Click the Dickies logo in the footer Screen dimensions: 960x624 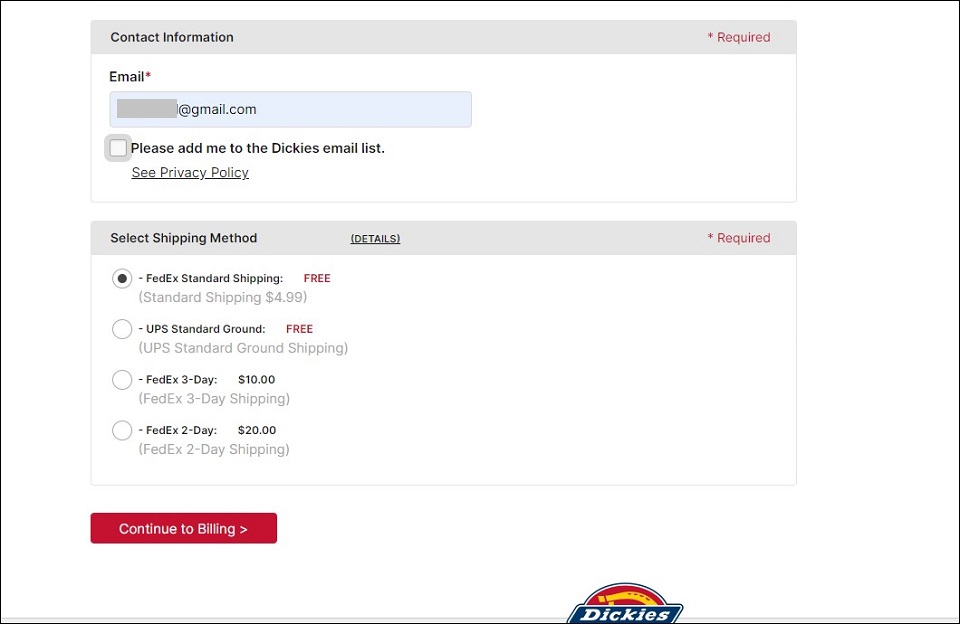point(625,604)
